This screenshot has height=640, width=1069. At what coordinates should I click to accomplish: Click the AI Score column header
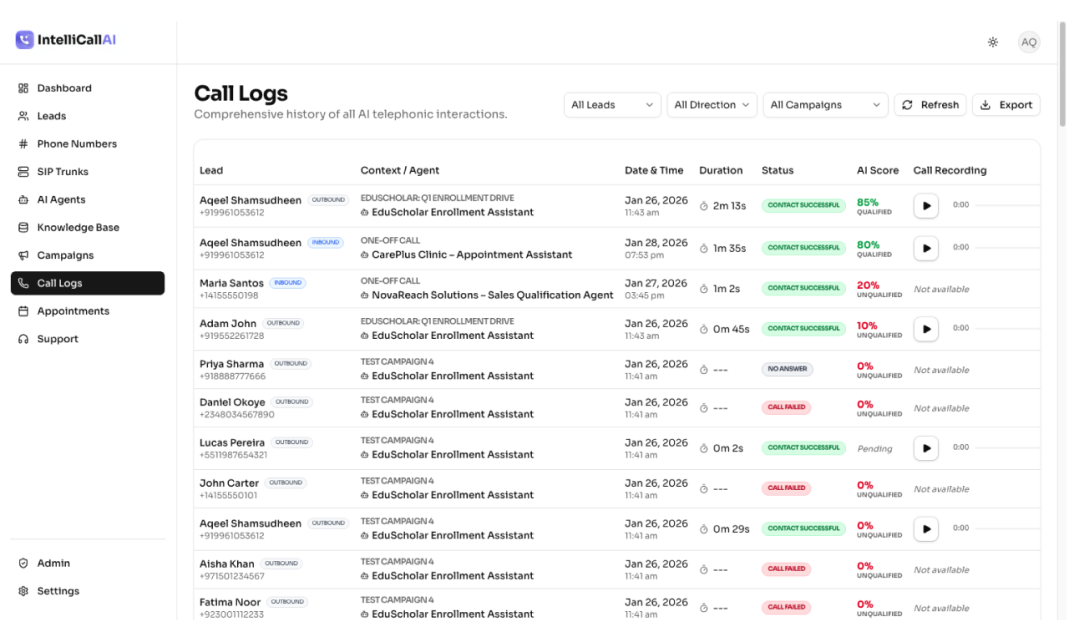(x=877, y=170)
